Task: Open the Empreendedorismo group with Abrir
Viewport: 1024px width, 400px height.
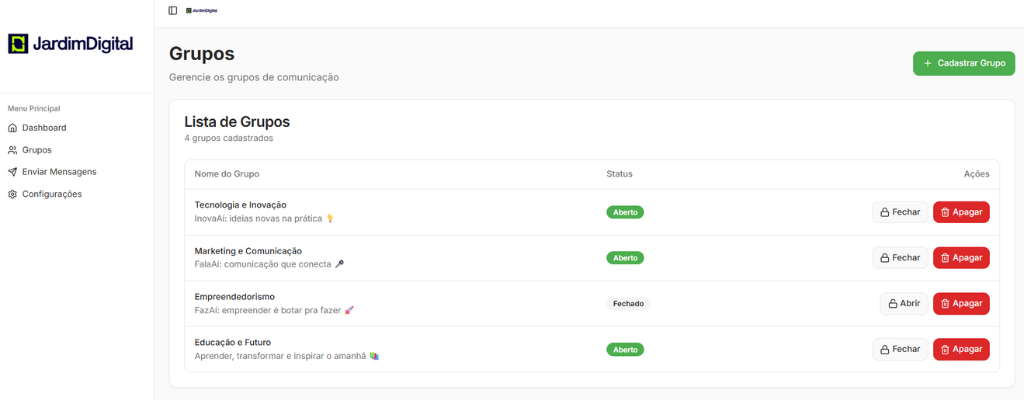Action: [x=904, y=304]
